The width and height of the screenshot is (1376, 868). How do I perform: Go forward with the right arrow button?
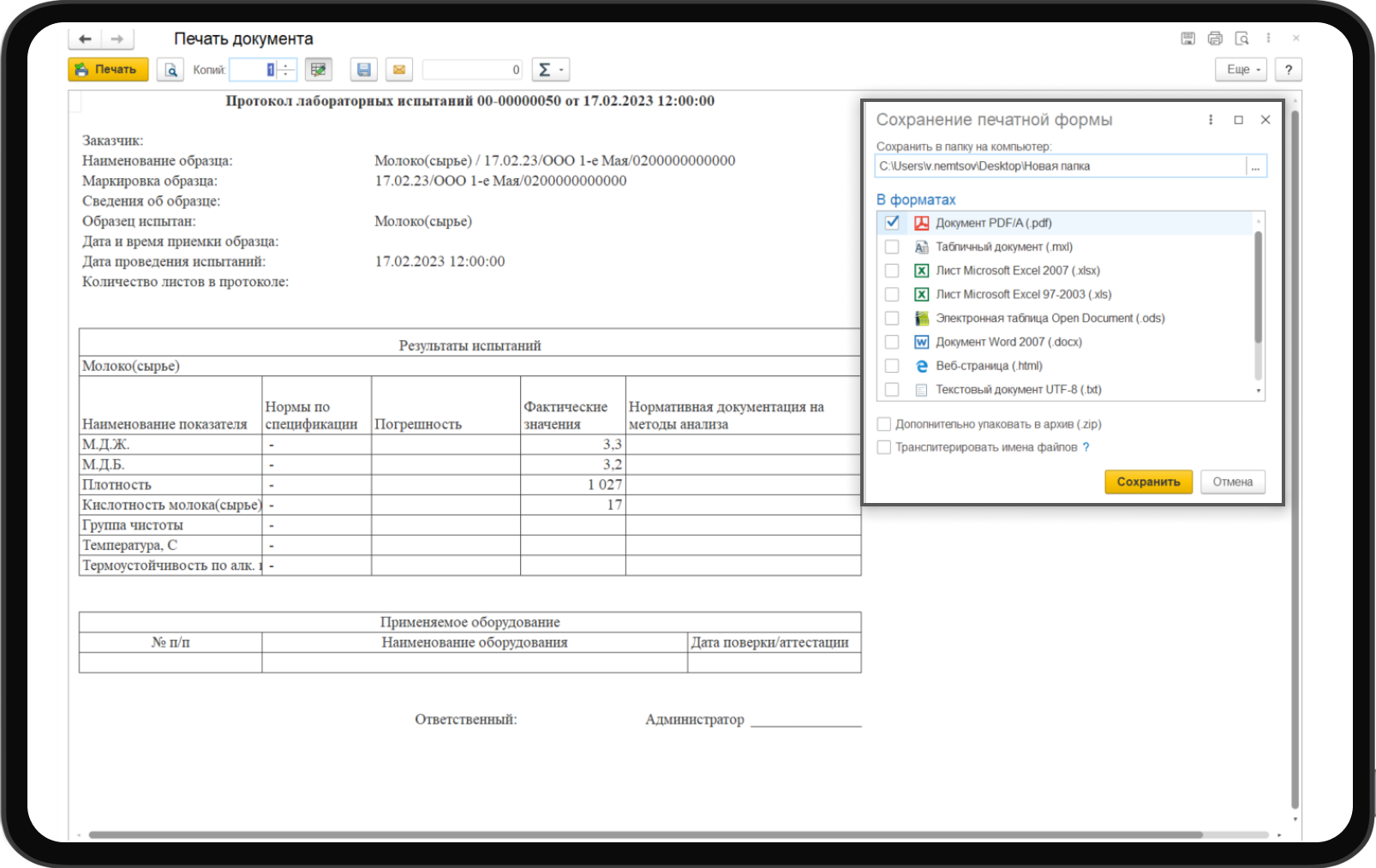click(117, 39)
